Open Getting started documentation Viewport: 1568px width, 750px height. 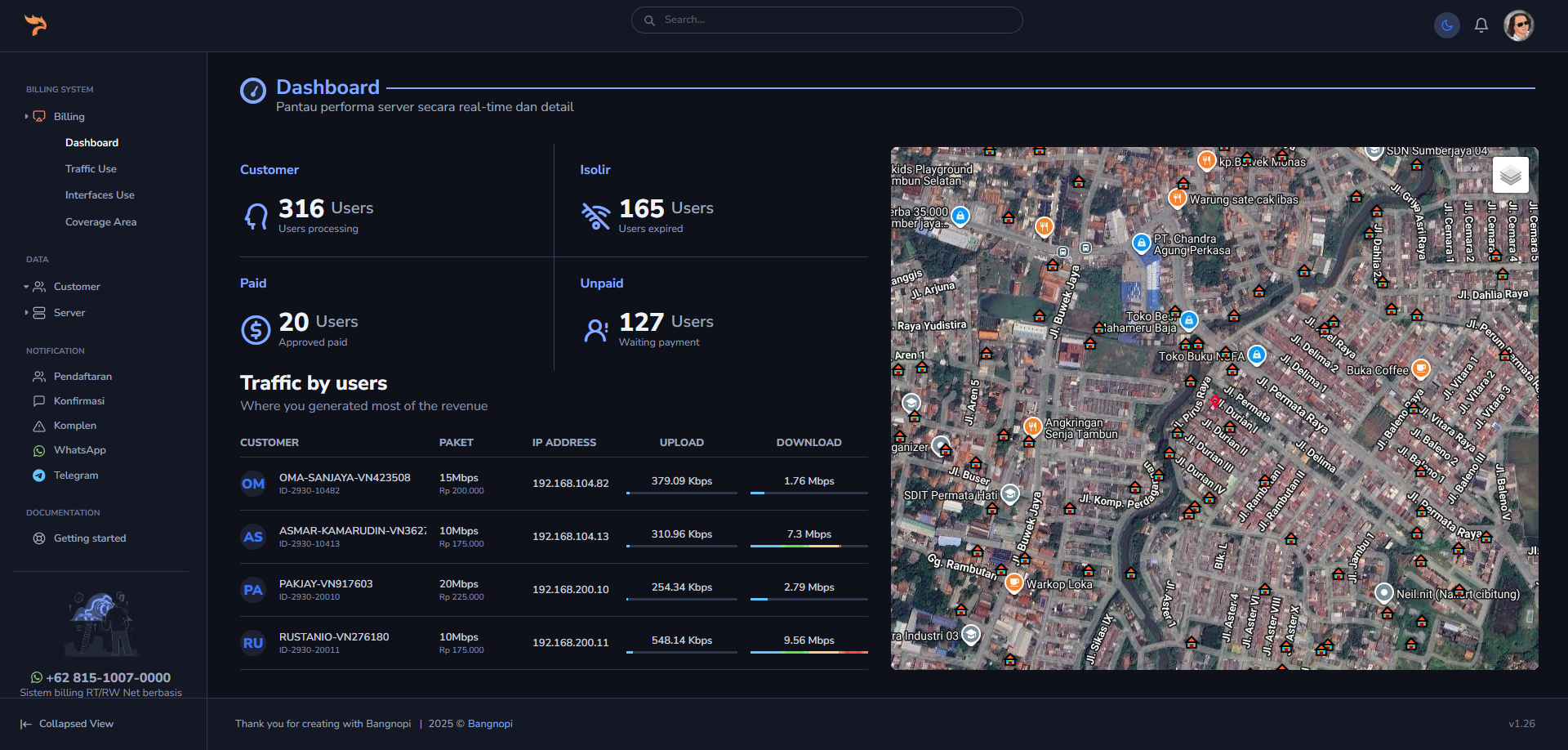89,538
